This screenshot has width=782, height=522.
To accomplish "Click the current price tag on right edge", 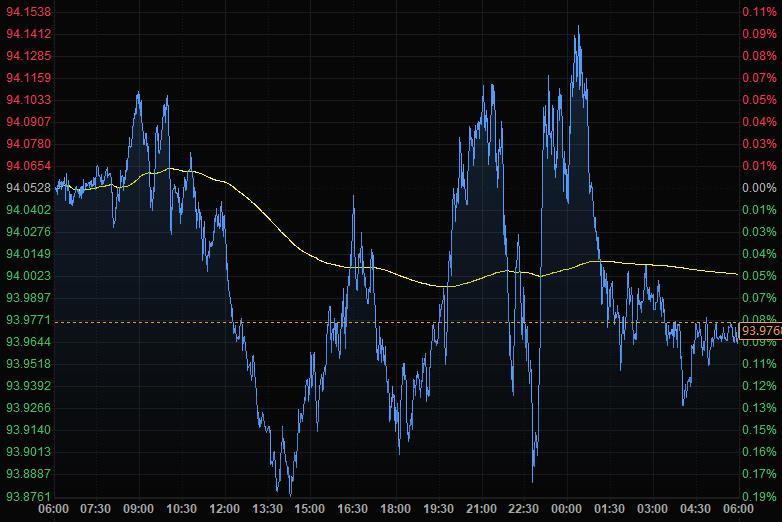I will [x=761, y=331].
